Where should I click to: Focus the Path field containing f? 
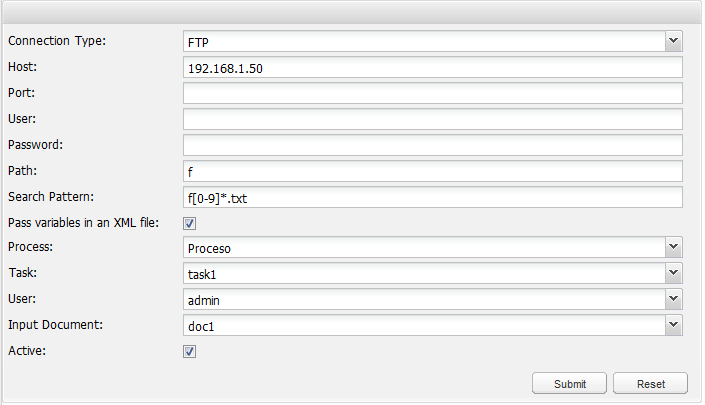(x=433, y=171)
